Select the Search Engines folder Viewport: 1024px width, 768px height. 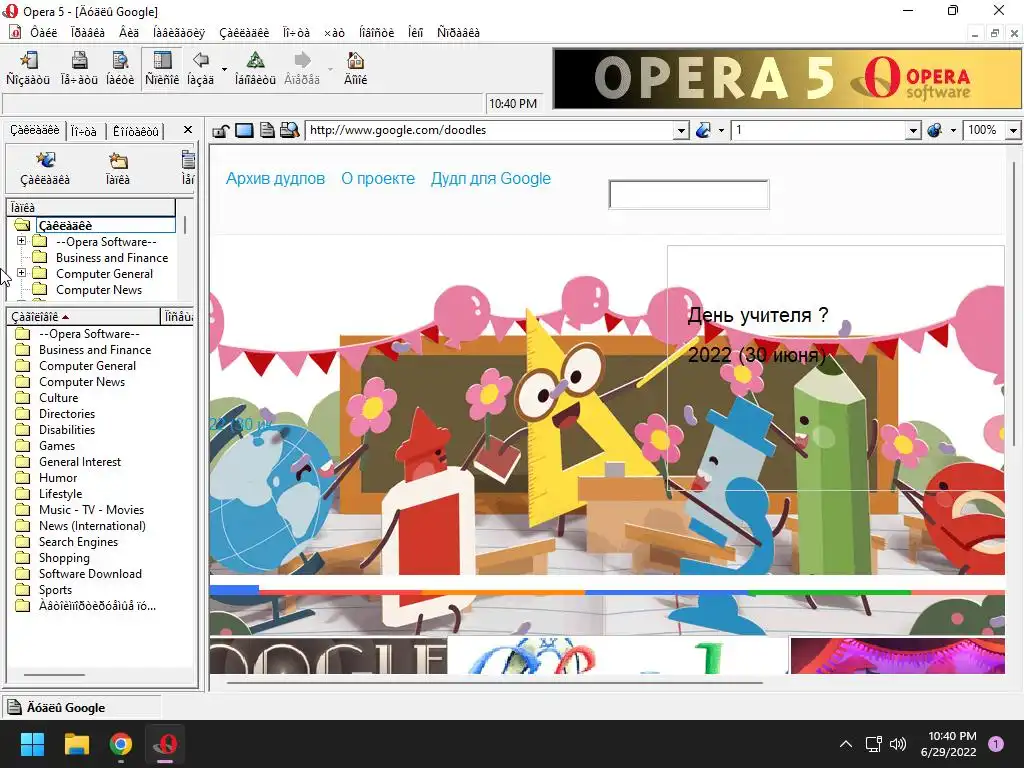[x=78, y=542]
